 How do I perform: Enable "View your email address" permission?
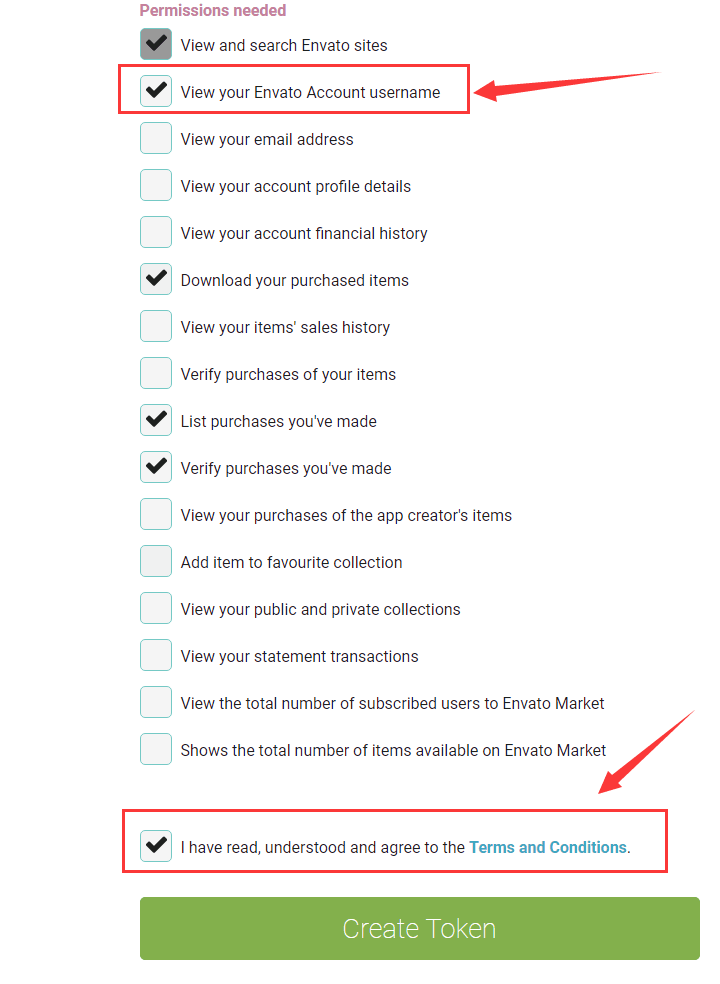(x=156, y=138)
